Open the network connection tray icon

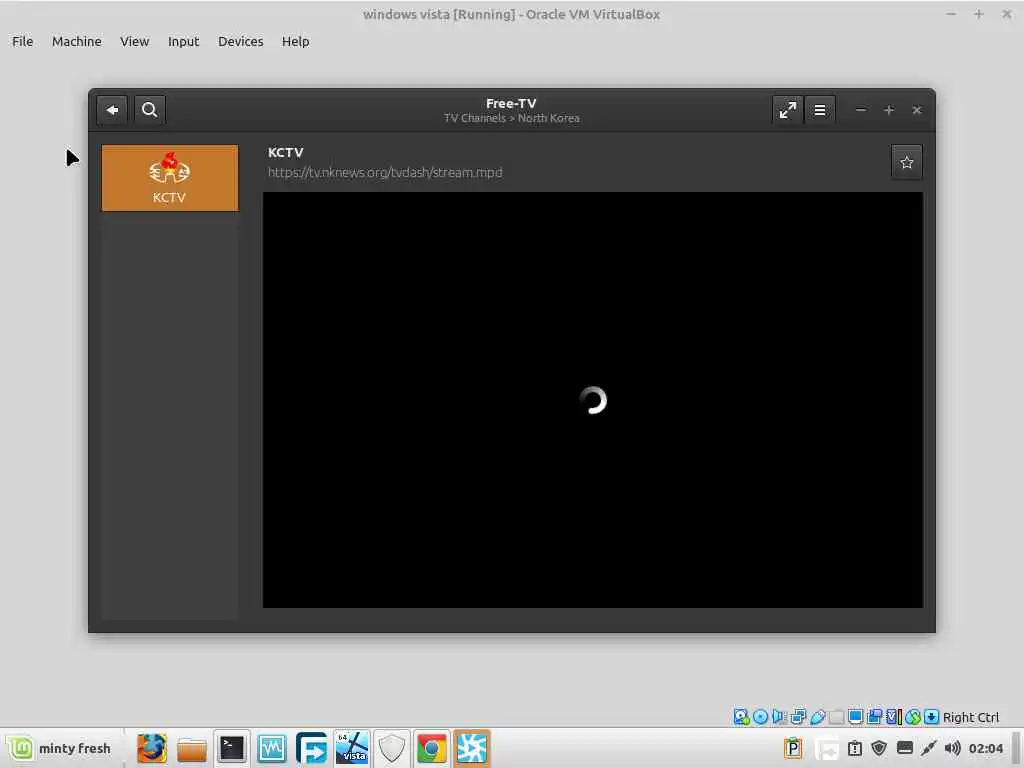pyautogui.click(x=928, y=748)
